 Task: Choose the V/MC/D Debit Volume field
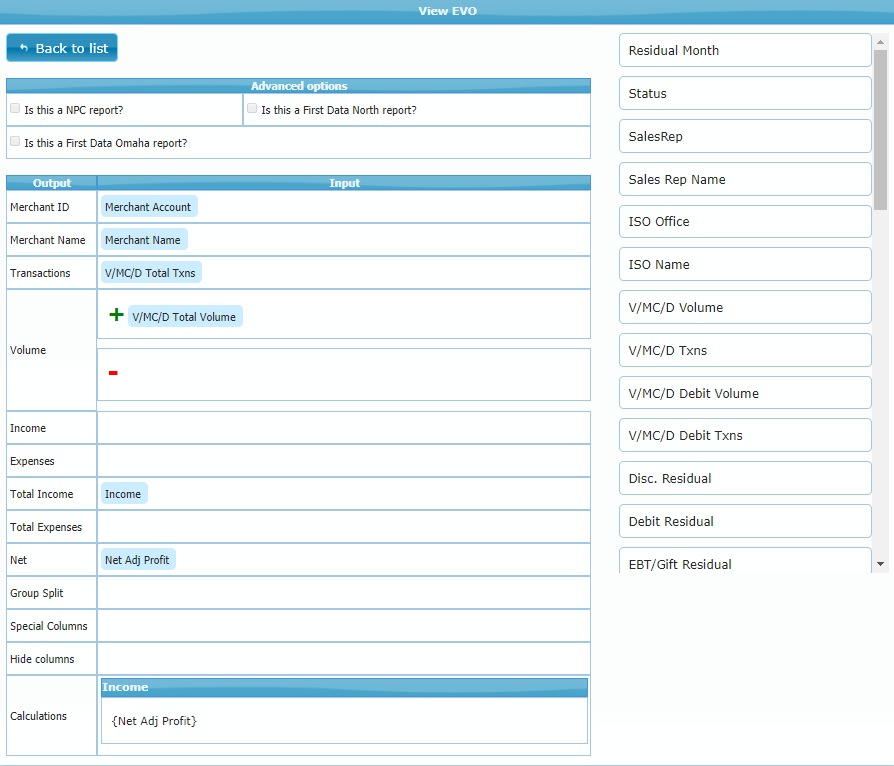tap(745, 393)
